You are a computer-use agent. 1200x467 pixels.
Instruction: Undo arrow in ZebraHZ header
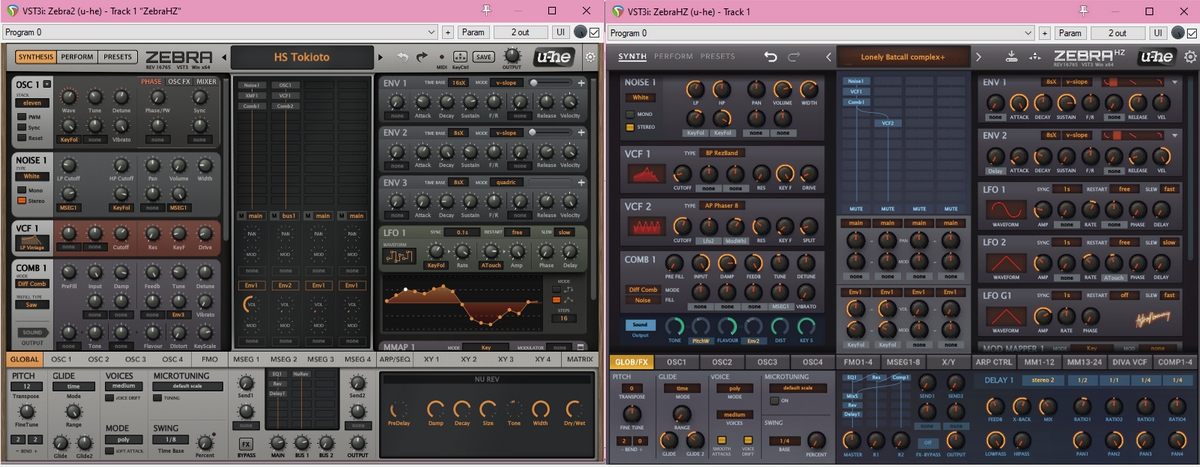tap(770, 57)
